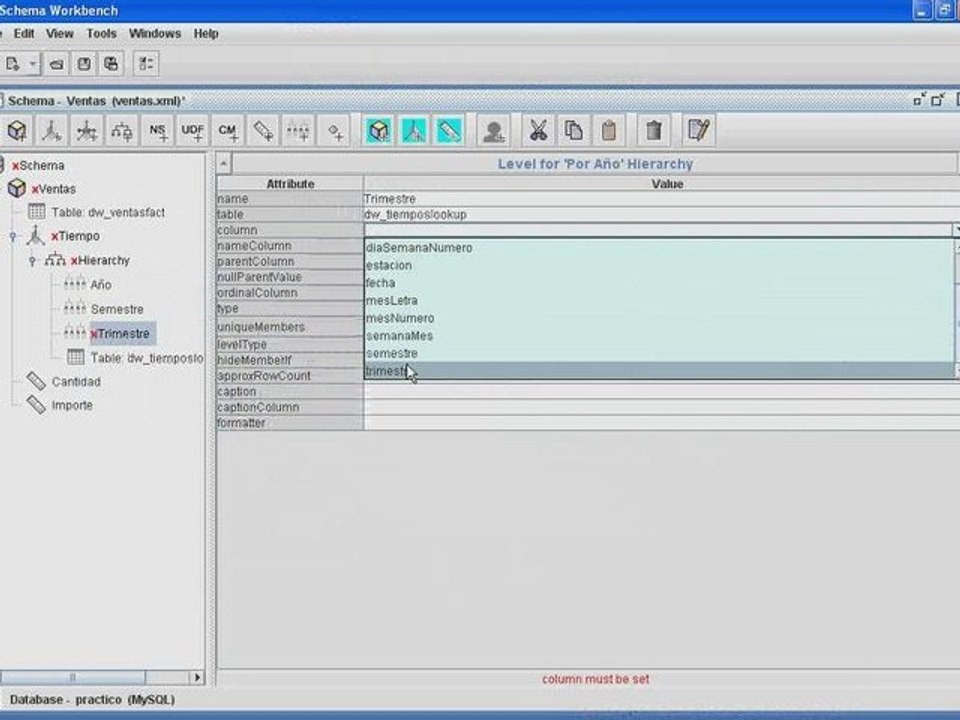Select the Tiempo dimension tree node
The width and height of the screenshot is (960, 720).
click(75, 236)
